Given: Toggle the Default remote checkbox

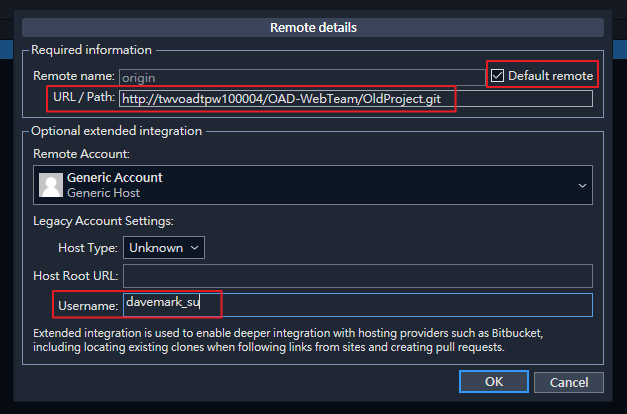Looking at the screenshot, I should click(x=498, y=76).
